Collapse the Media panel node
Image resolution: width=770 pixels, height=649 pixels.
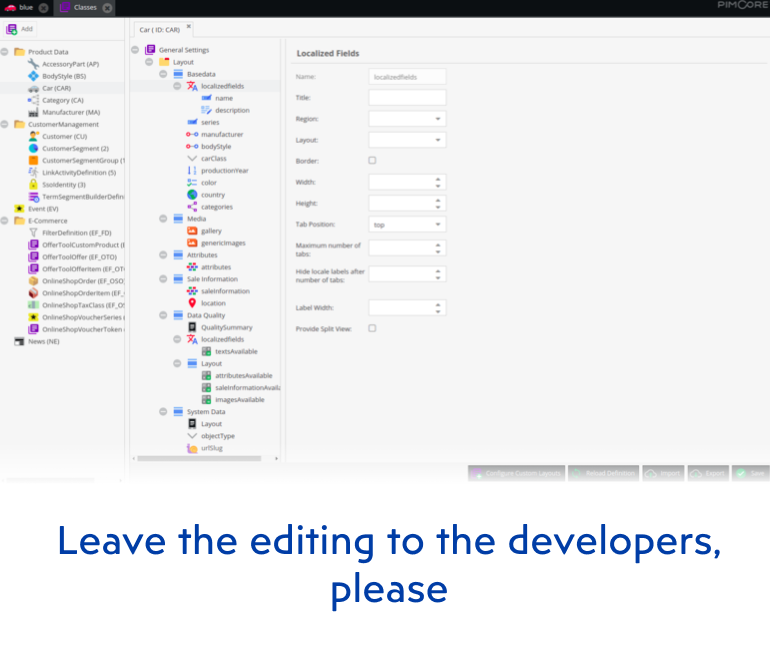(x=163, y=218)
